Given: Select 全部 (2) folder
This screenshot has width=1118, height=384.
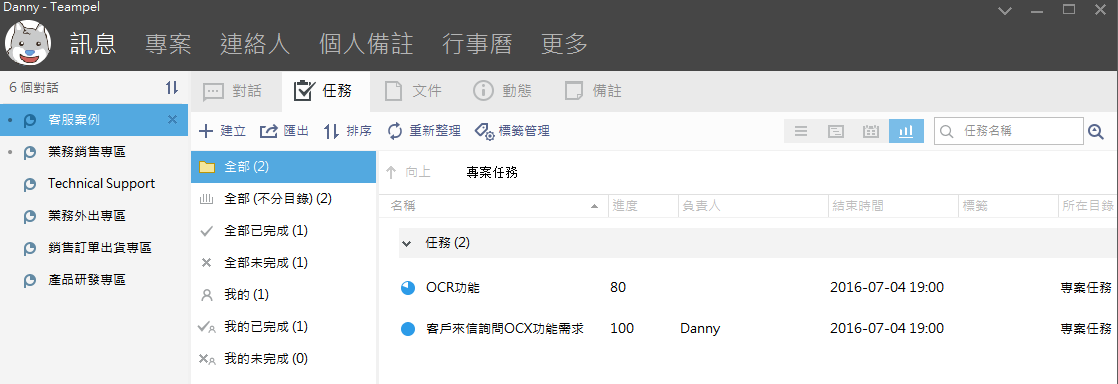Looking at the screenshot, I should [x=284, y=167].
